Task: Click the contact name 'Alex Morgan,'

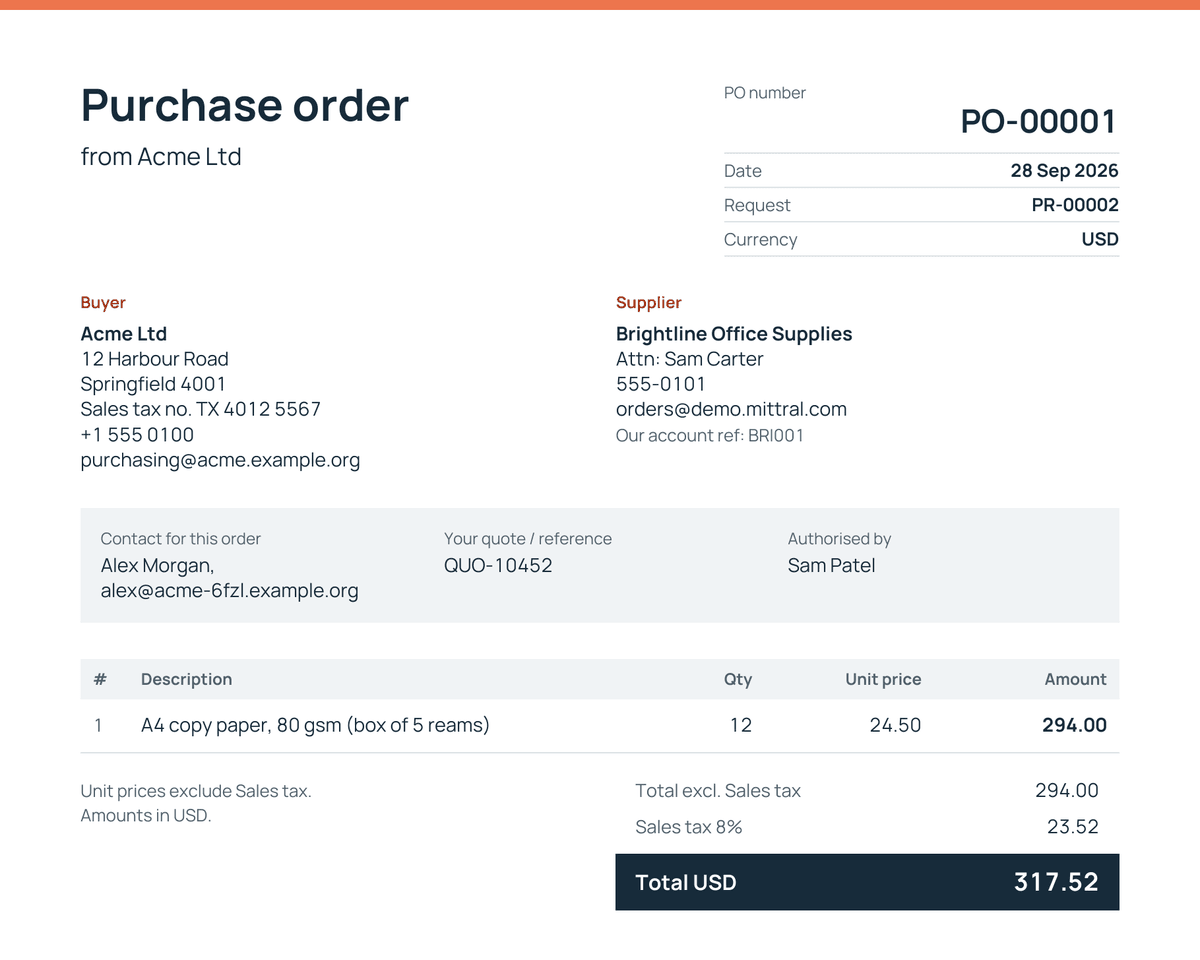Action: pyautogui.click(x=158, y=566)
